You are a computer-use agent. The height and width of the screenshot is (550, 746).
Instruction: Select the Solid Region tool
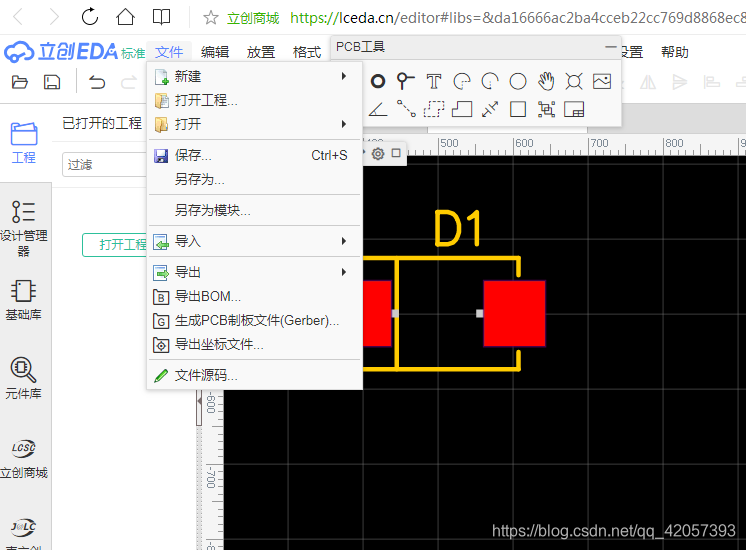(x=462, y=109)
